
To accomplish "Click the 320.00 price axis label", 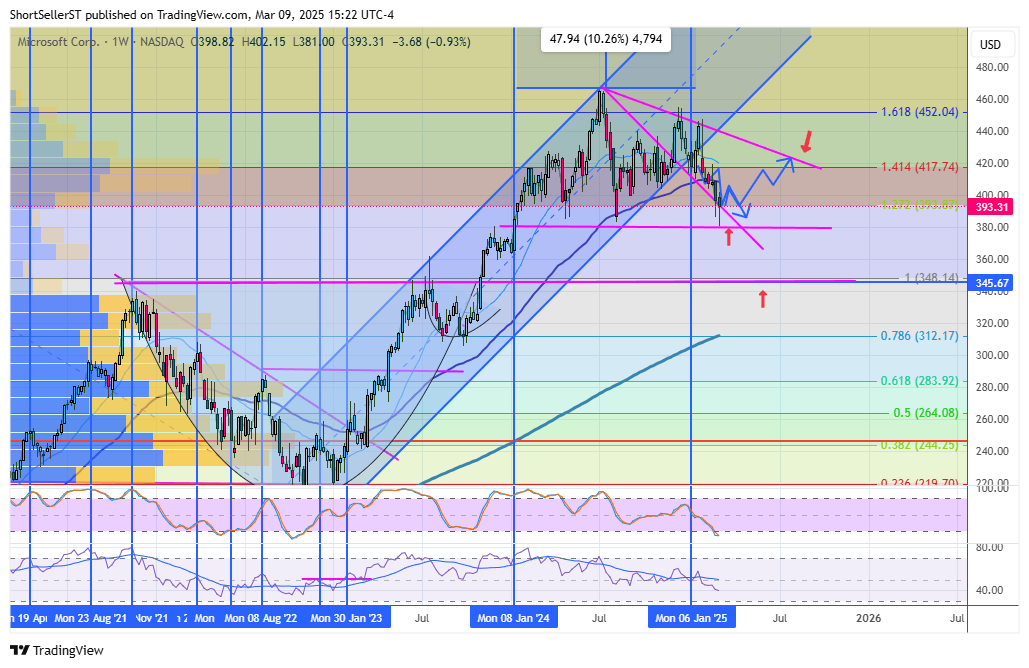I will click(992, 323).
